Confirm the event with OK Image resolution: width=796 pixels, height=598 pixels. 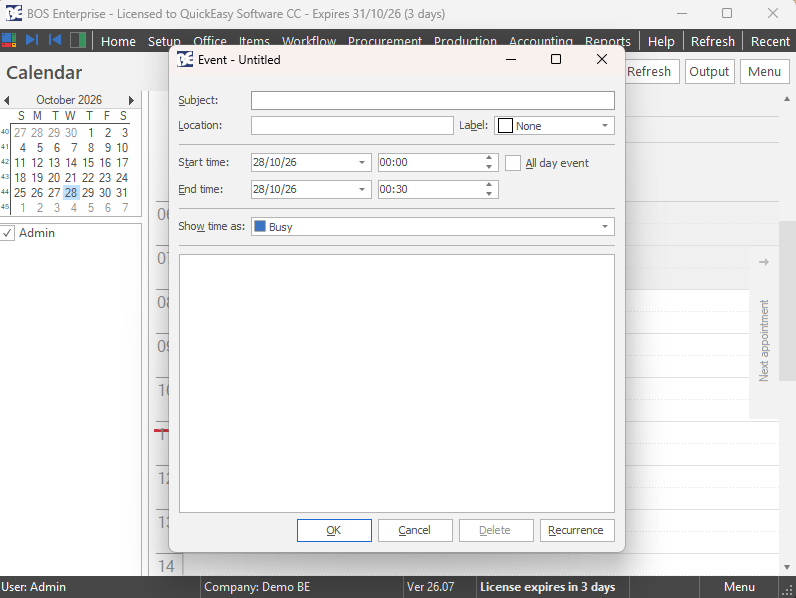(334, 530)
